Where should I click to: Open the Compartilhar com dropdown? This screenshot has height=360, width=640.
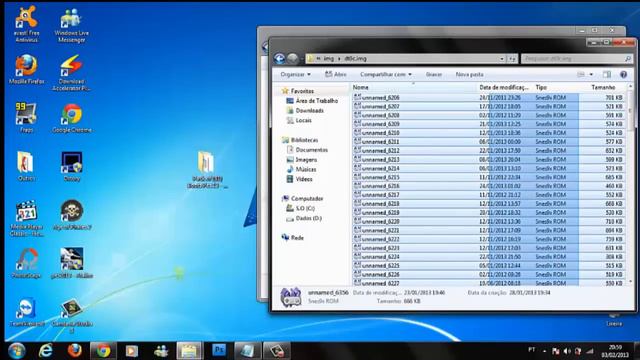(x=386, y=75)
